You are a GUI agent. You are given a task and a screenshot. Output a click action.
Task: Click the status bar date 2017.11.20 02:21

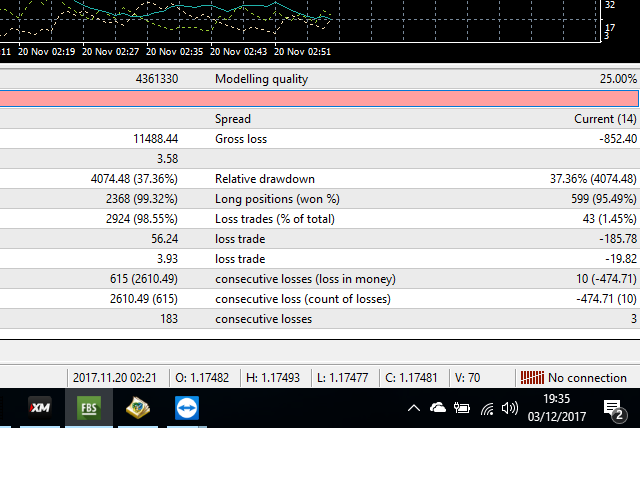tap(113, 378)
